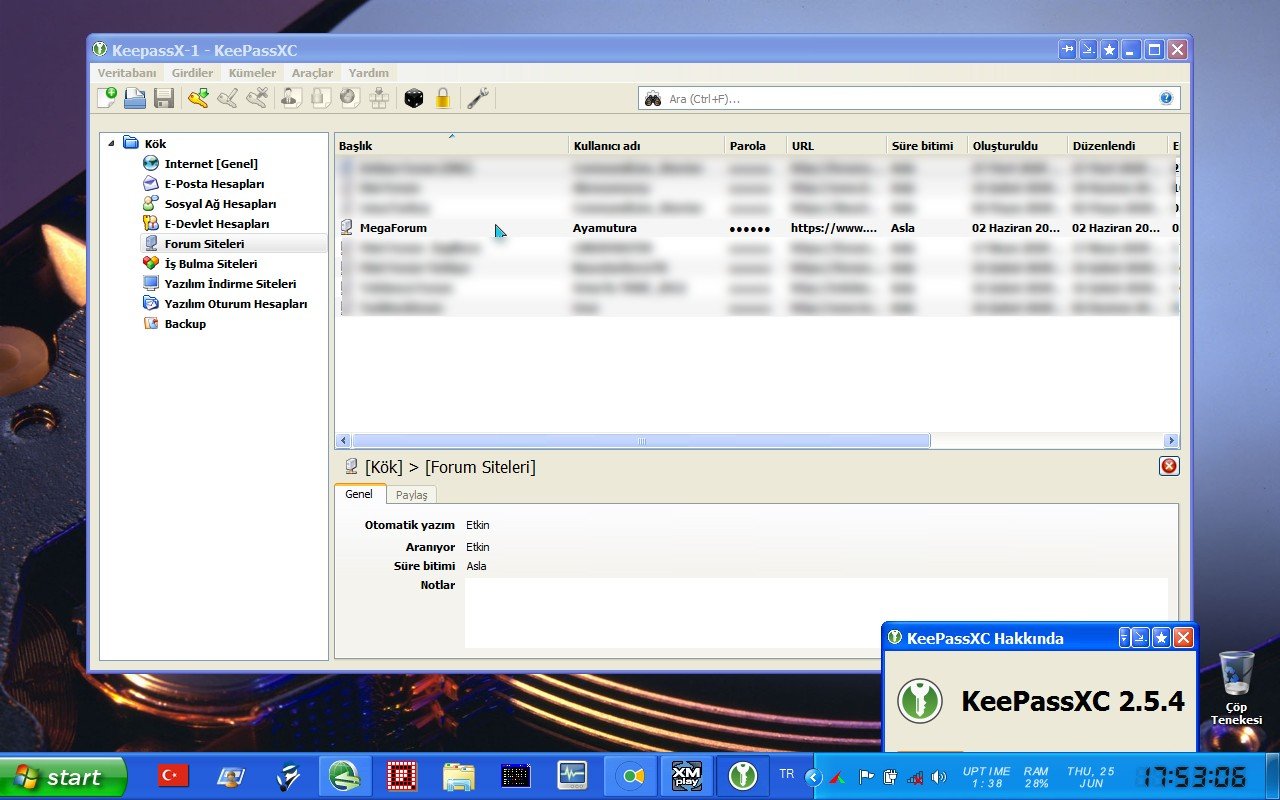Add new entry with gold key icon

(x=198, y=98)
